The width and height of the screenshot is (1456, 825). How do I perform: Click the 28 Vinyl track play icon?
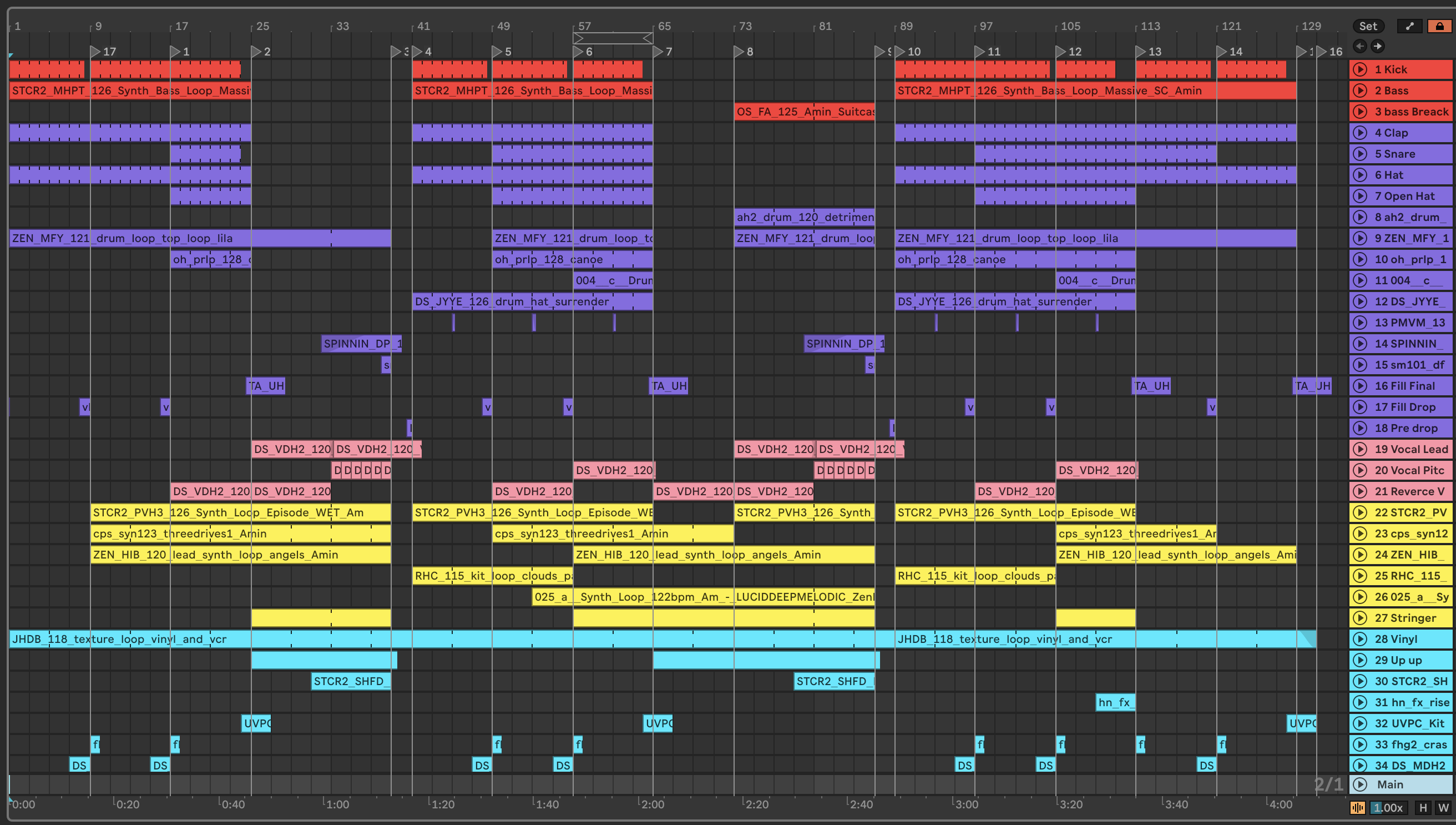click(x=1359, y=639)
